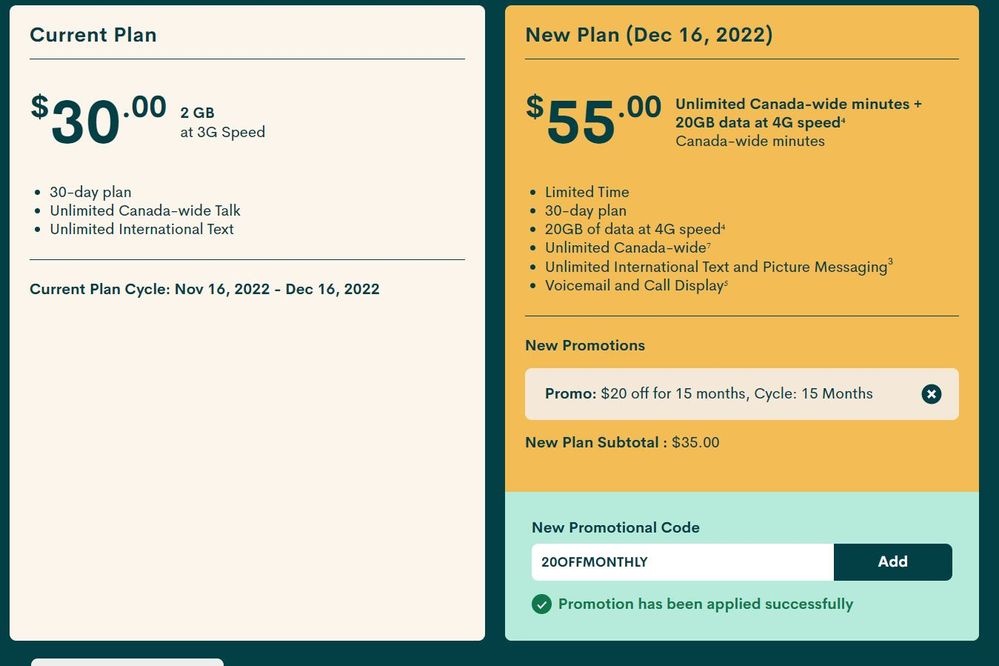
Task: Select the New Plan (Dec 16, 2022) heading
Action: coord(648,35)
